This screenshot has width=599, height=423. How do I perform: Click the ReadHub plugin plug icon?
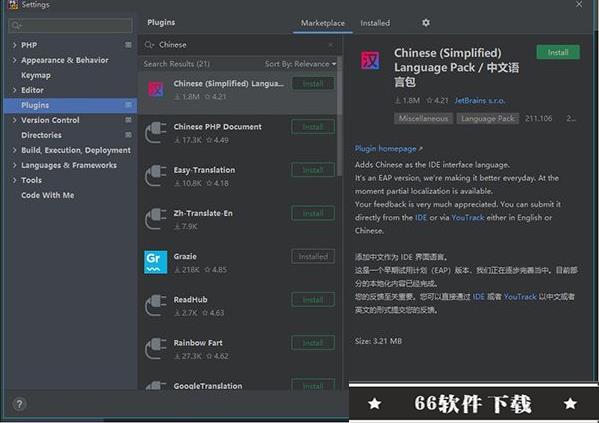155,305
